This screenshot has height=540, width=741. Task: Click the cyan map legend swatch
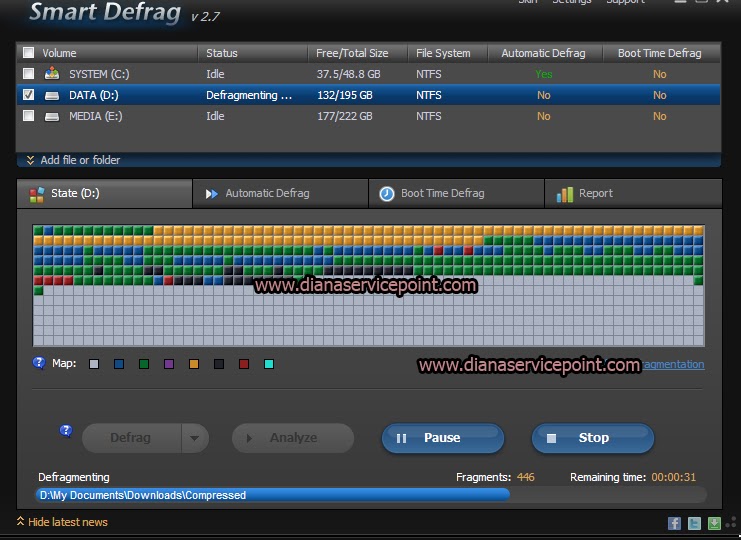click(x=269, y=364)
